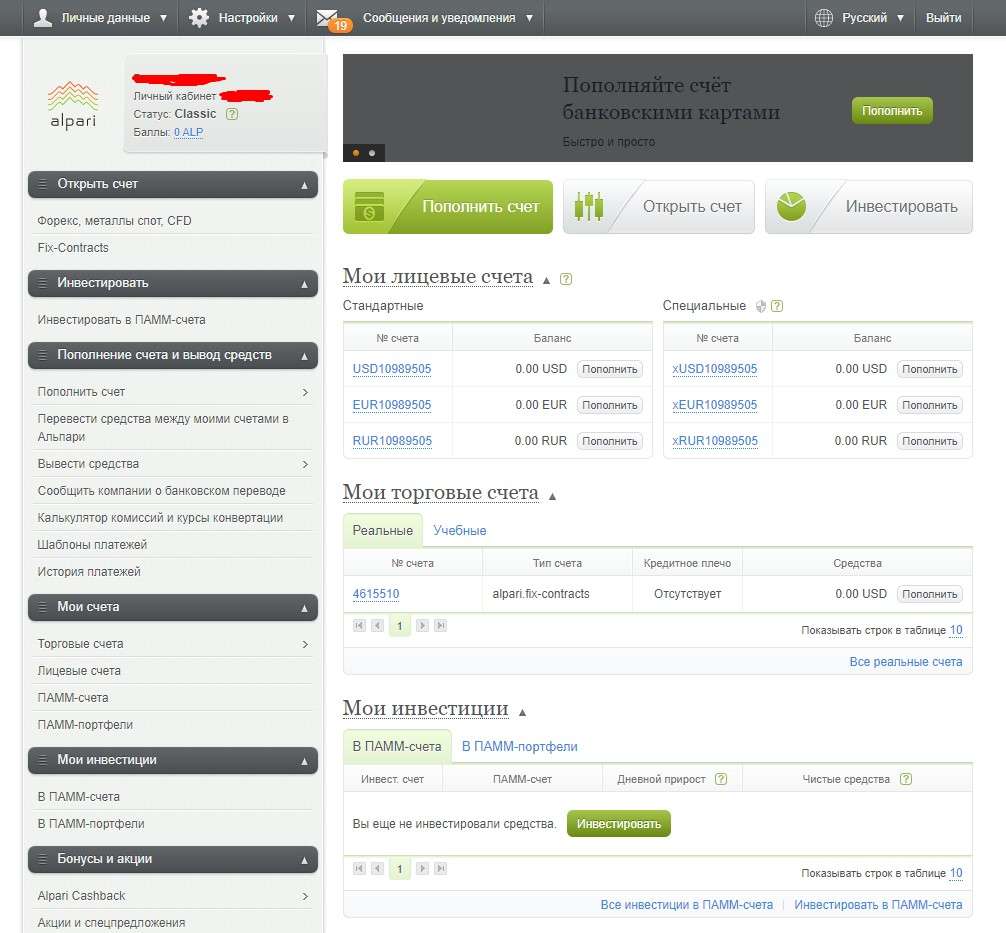Switch to В ПАММ-портфели investments tab
This screenshot has height=933, width=1006.
[520, 746]
